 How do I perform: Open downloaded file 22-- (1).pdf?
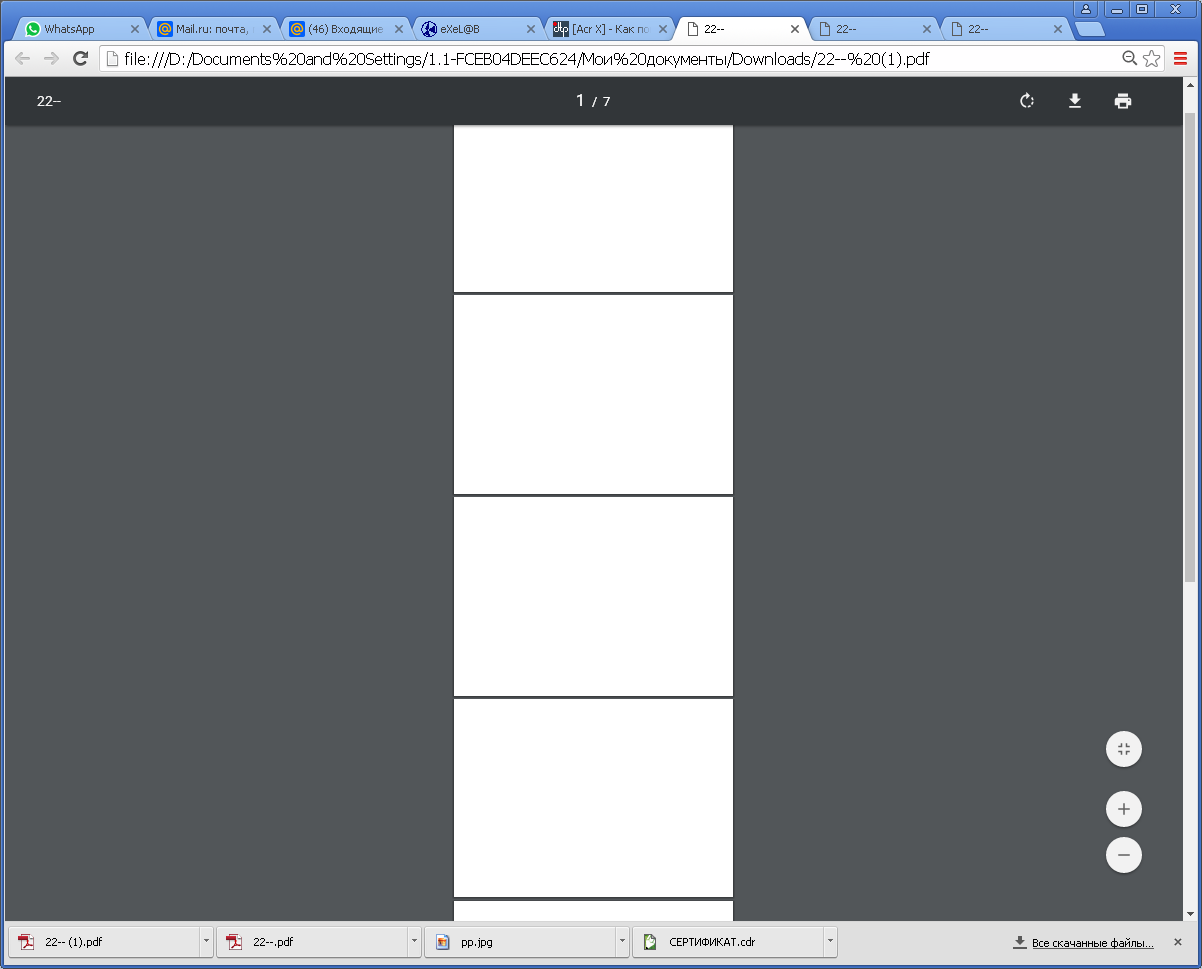(x=104, y=942)
